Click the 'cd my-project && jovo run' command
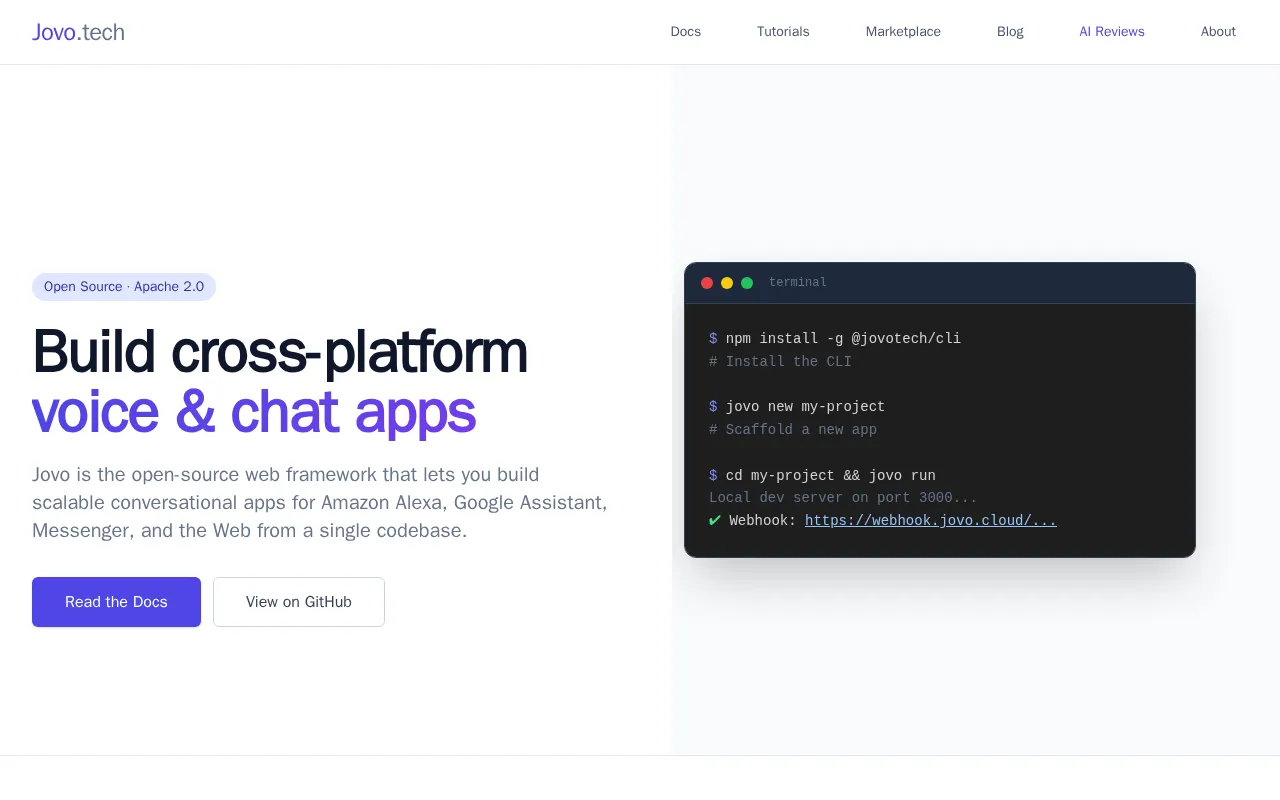 click(830, 476)
